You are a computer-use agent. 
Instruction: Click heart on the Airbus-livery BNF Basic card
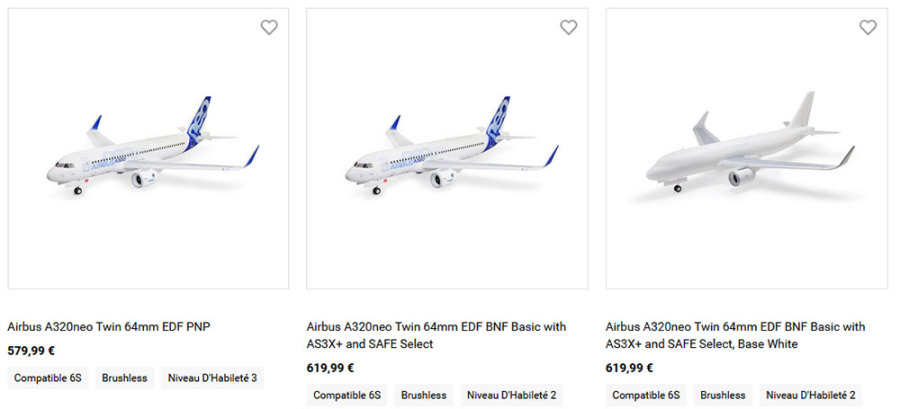click(x=568, y=28)
